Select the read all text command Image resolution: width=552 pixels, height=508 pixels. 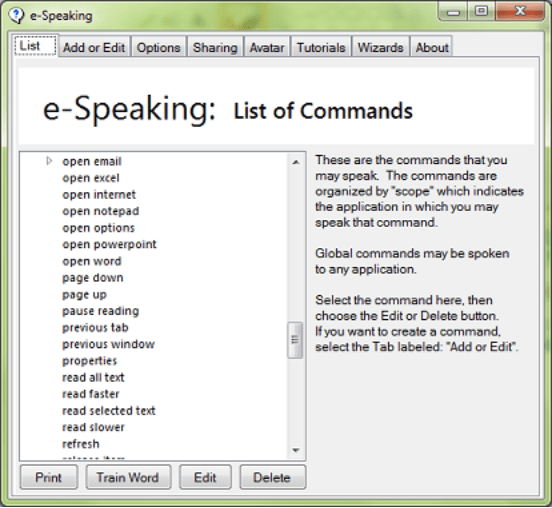coord(93,377)
